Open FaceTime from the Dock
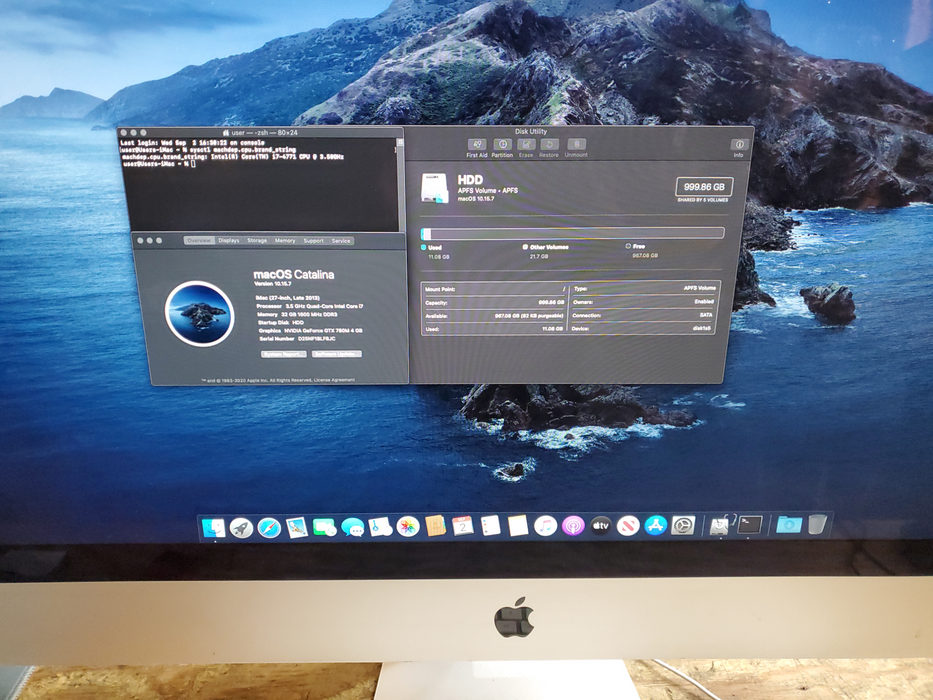933x700 pixels. pos(324,527)
